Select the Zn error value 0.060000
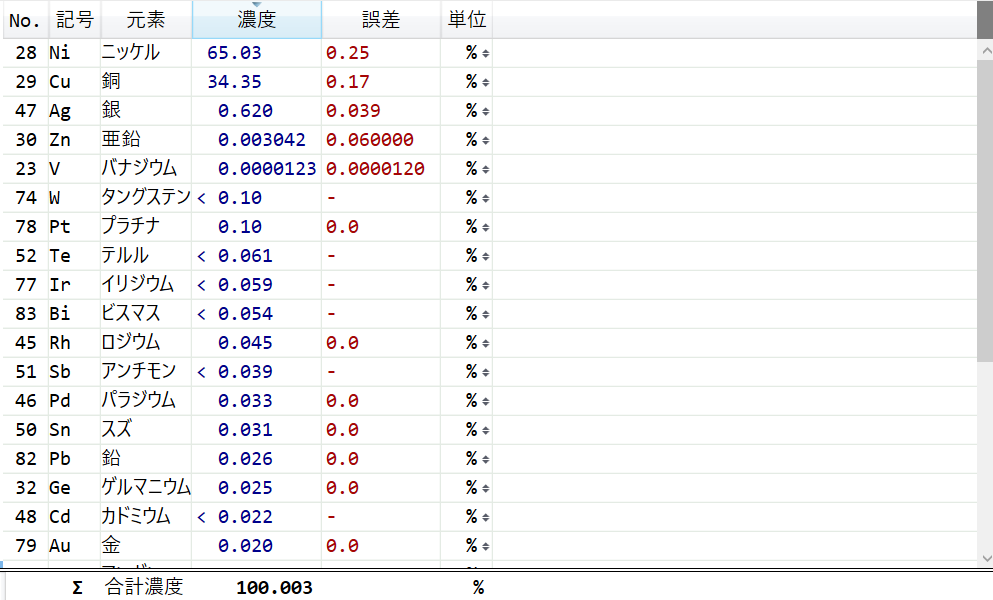 [370, 140]
